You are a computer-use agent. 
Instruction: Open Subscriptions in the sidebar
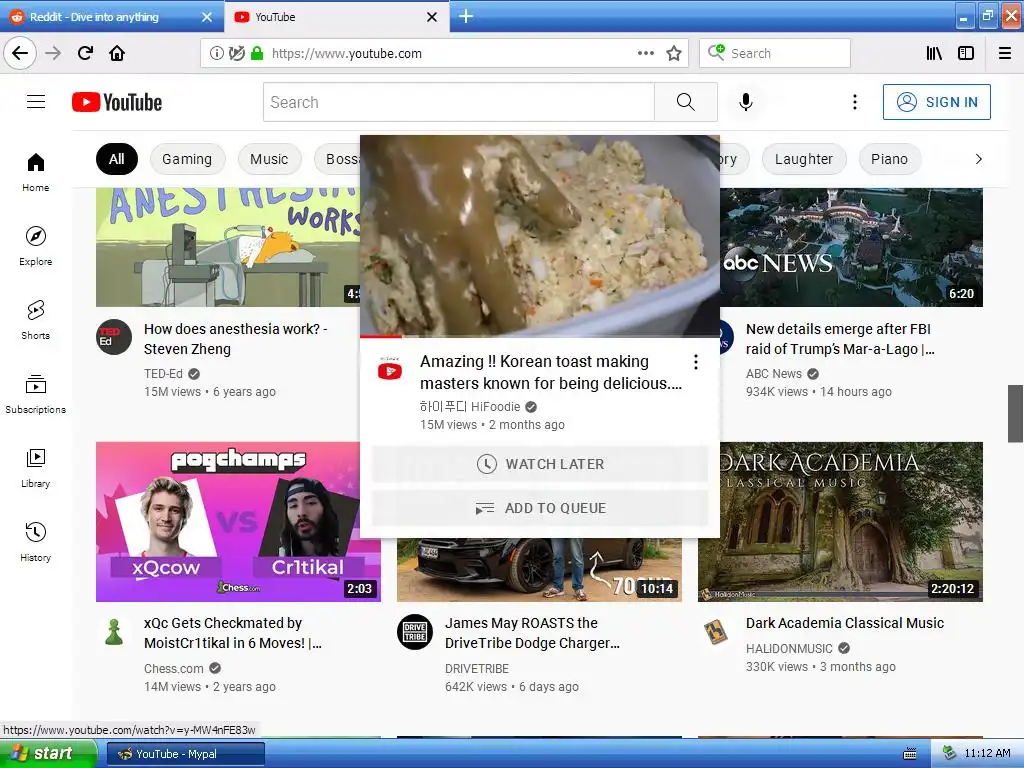pos(35,394)
